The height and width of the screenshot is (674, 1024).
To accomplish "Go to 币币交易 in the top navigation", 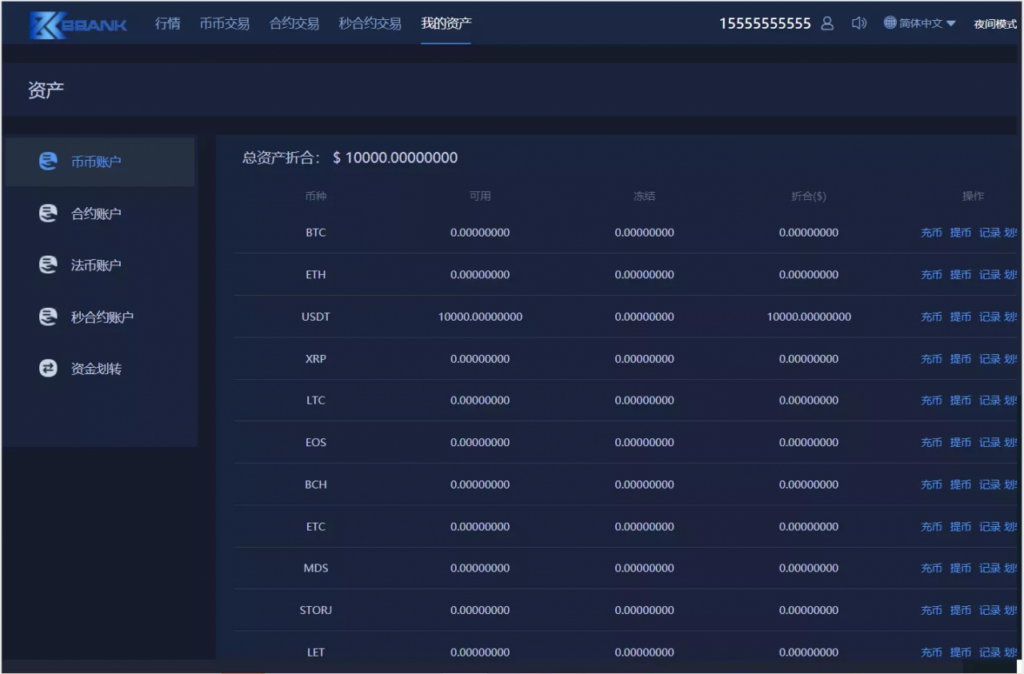I will pyautogui.click(x=225, y=23).
